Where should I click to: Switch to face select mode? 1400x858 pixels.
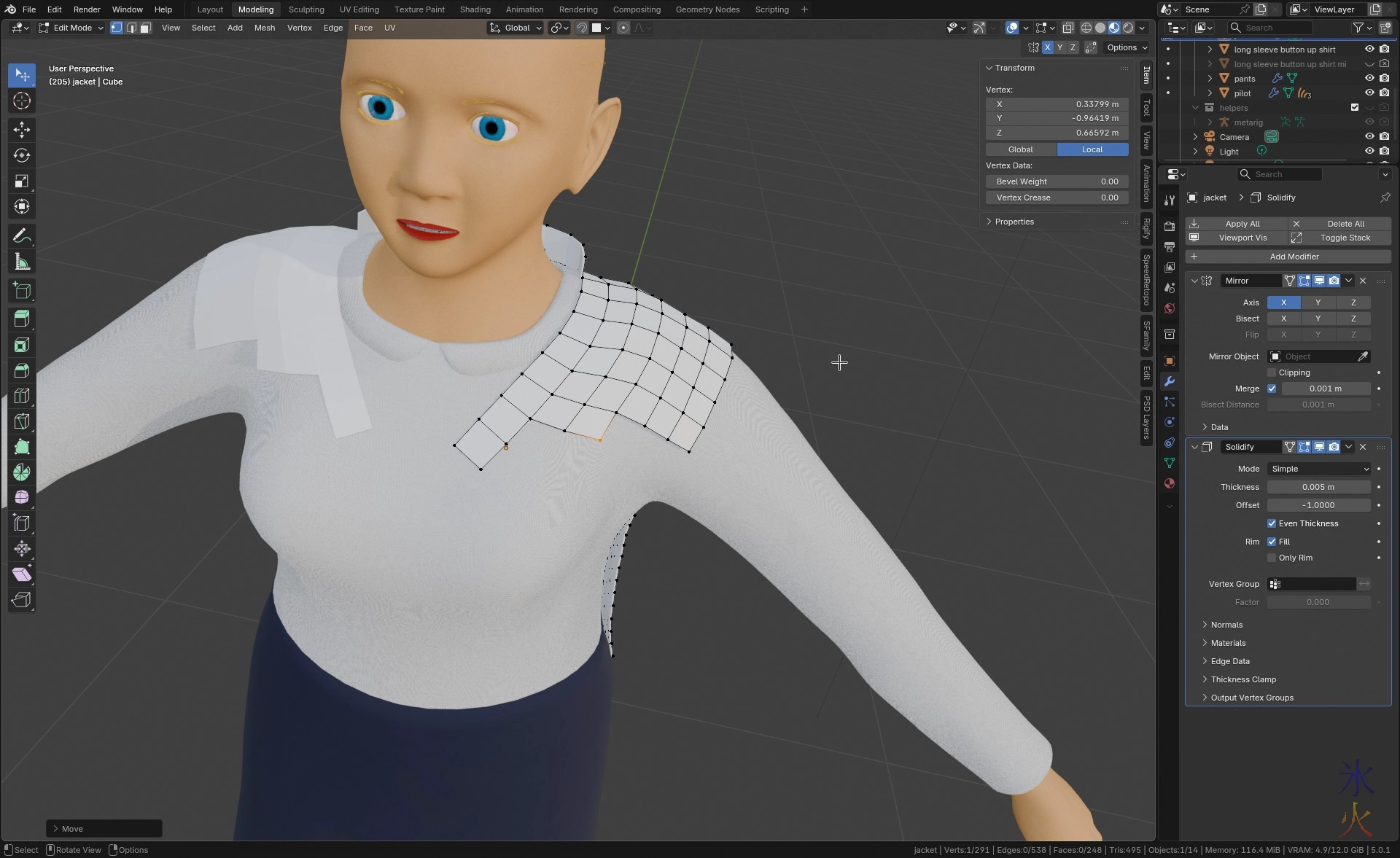tap(145, 28)
